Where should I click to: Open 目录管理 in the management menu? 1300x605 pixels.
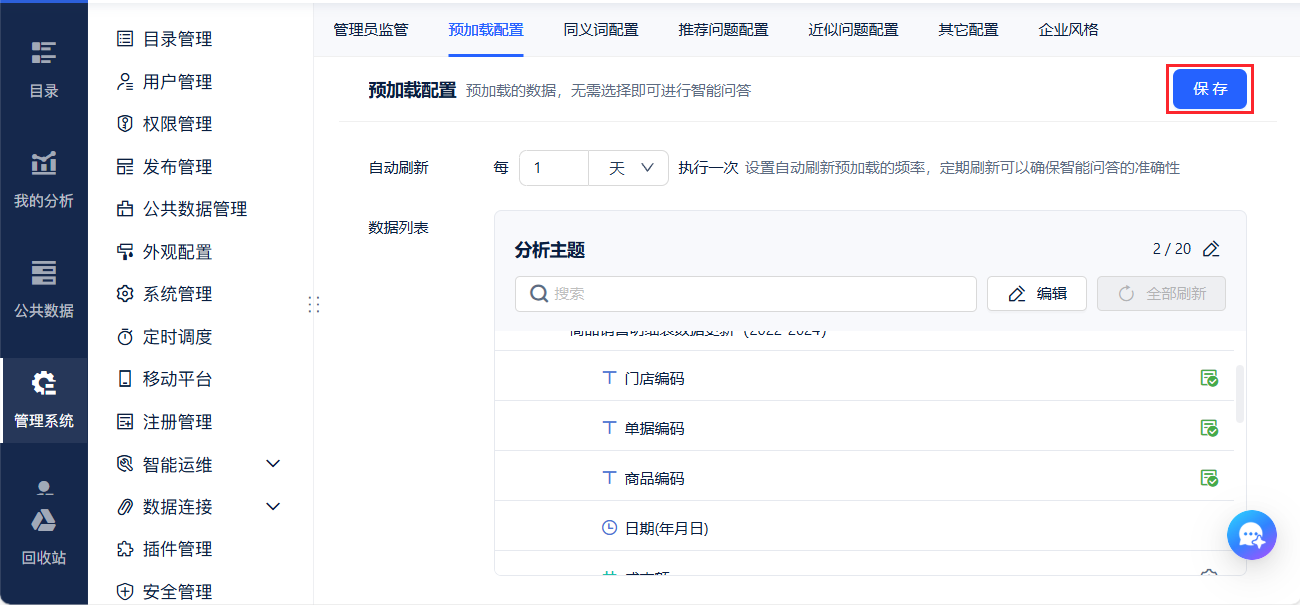177,39
